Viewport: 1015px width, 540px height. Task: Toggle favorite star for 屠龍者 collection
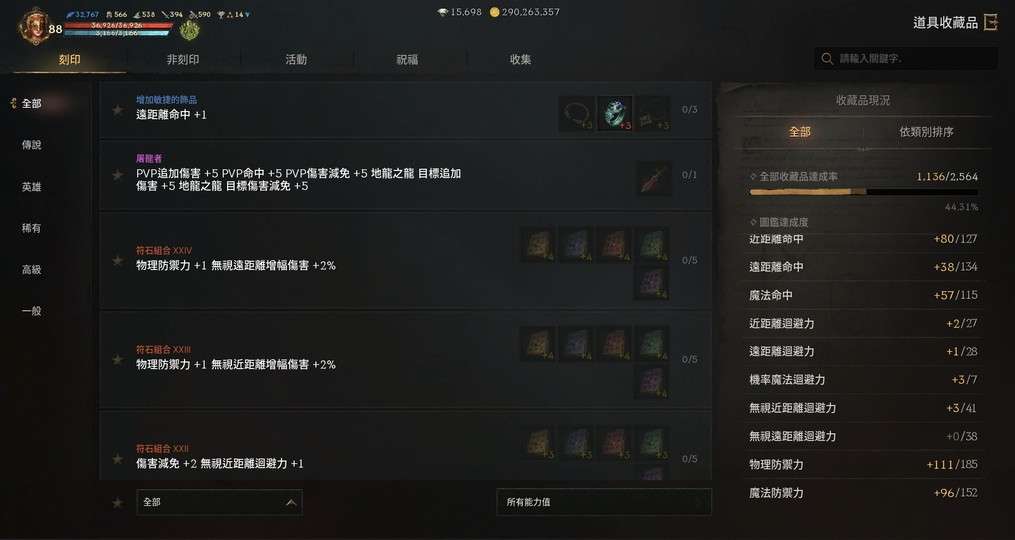(x=117, y=175)
